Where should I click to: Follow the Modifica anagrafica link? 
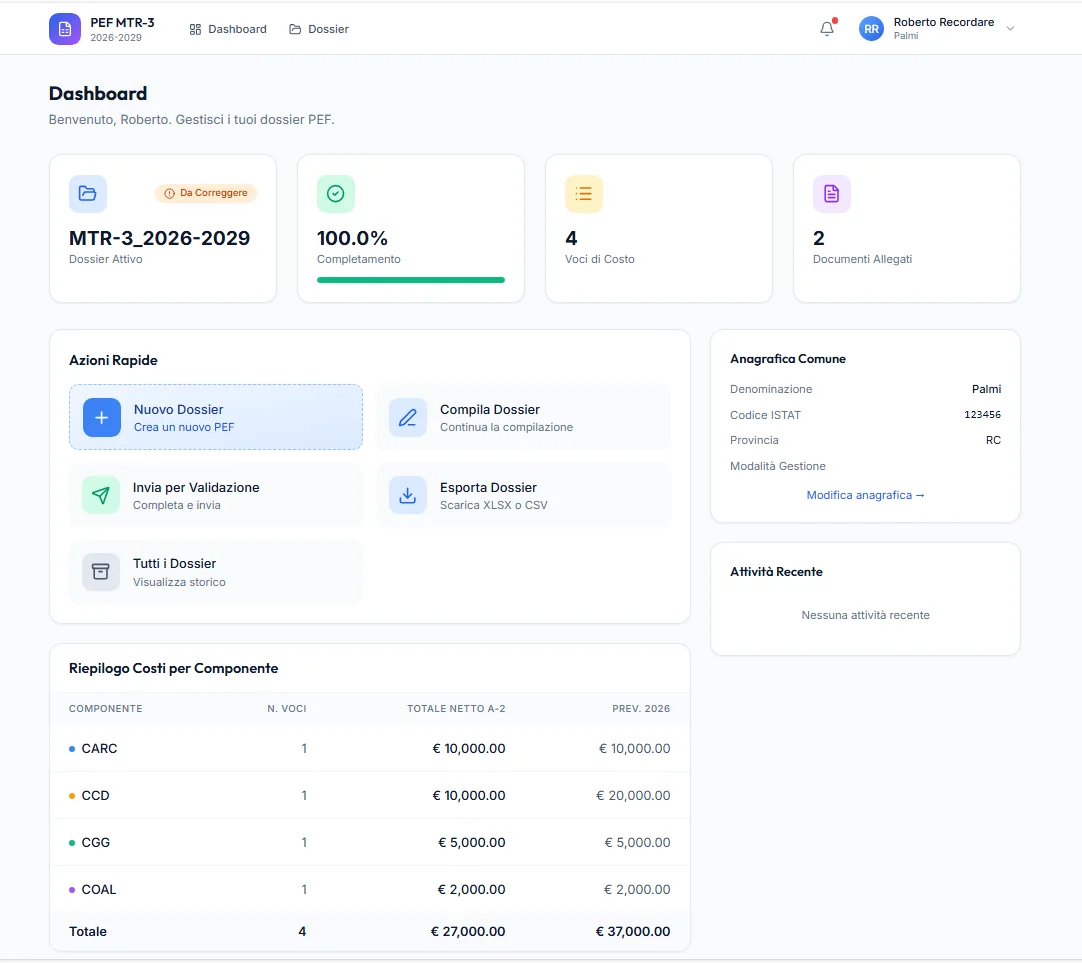[x=865, y=495]
